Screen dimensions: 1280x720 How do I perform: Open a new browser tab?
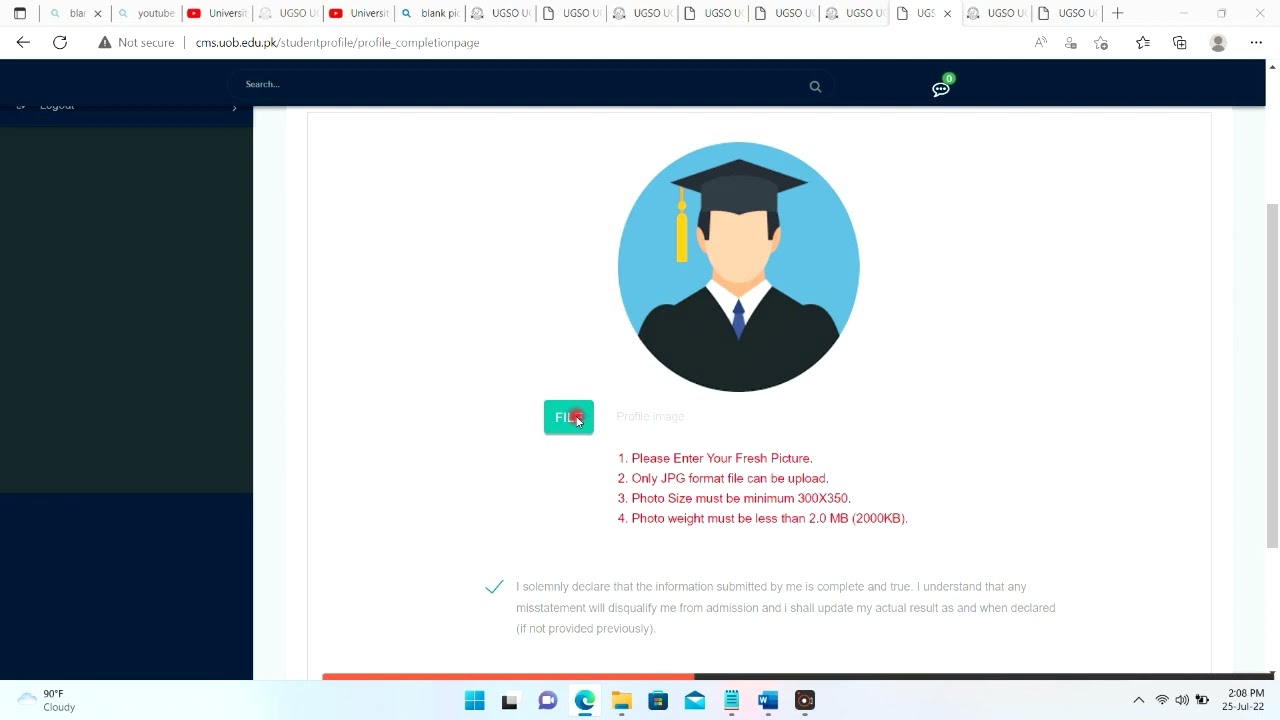click(1117, 13)
